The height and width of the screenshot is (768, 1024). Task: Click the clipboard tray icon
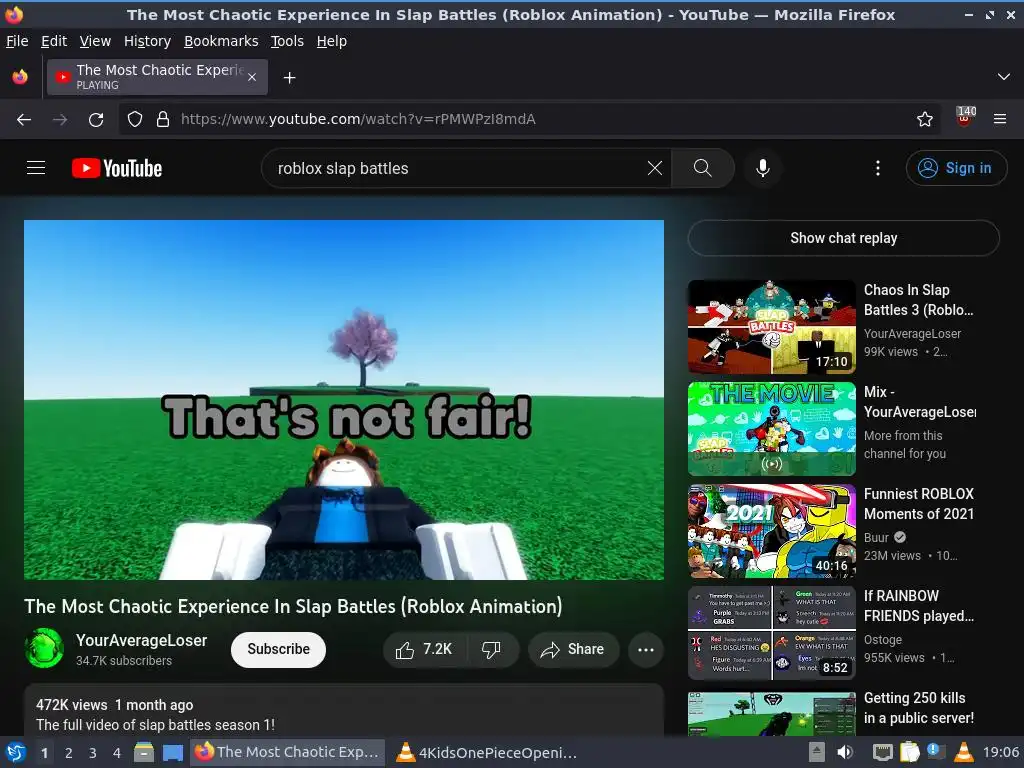coord(910,752)
